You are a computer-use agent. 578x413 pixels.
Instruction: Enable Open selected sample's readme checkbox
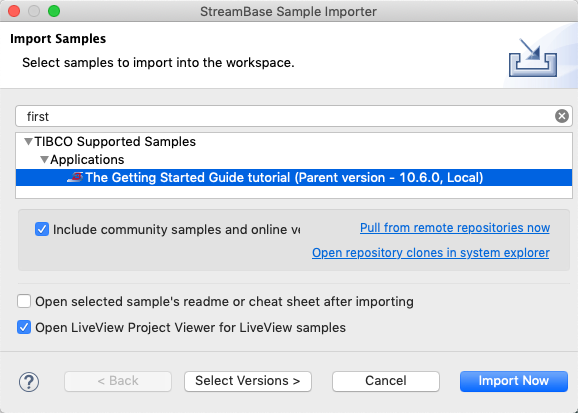coord(24,301)
